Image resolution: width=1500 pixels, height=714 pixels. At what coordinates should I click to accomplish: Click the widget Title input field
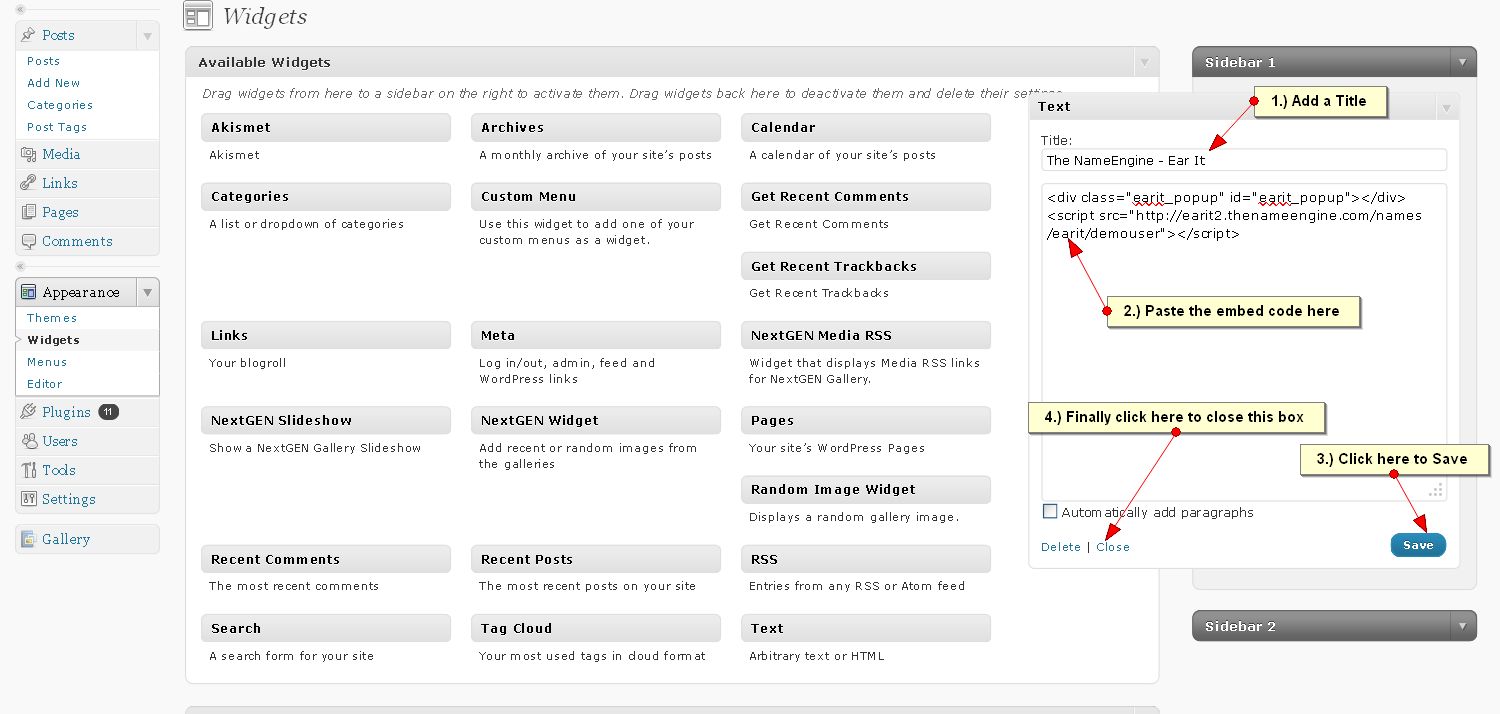(1244, 160)
